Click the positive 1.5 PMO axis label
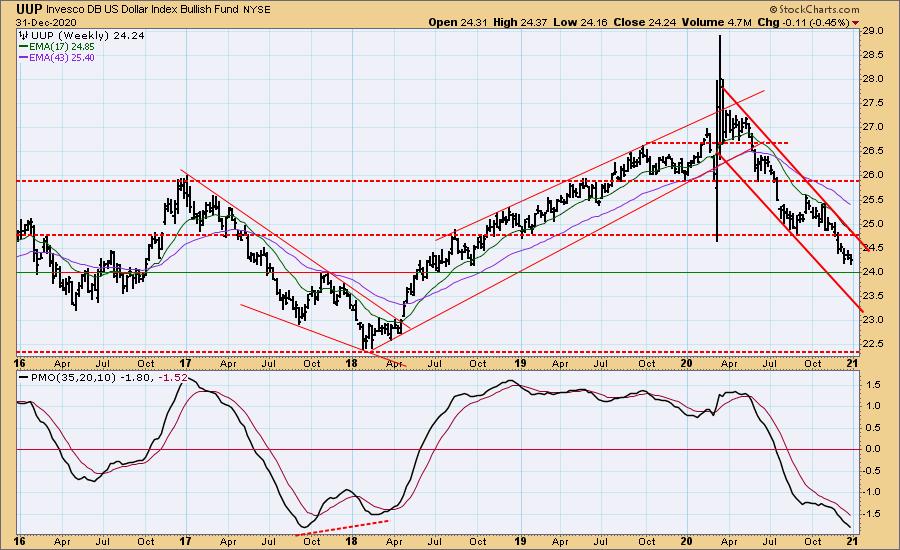This screenshot has width=900, height=550. coord(873,385)
